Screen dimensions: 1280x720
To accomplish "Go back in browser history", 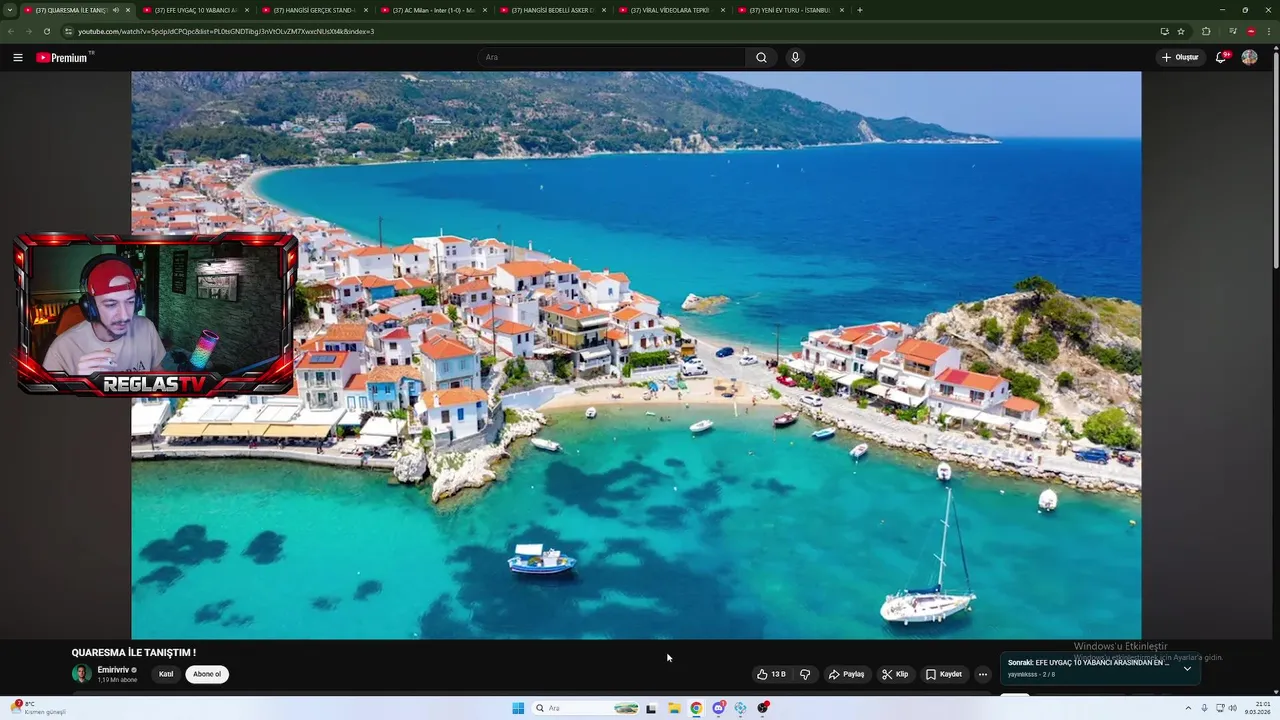I will pos(11,31).
